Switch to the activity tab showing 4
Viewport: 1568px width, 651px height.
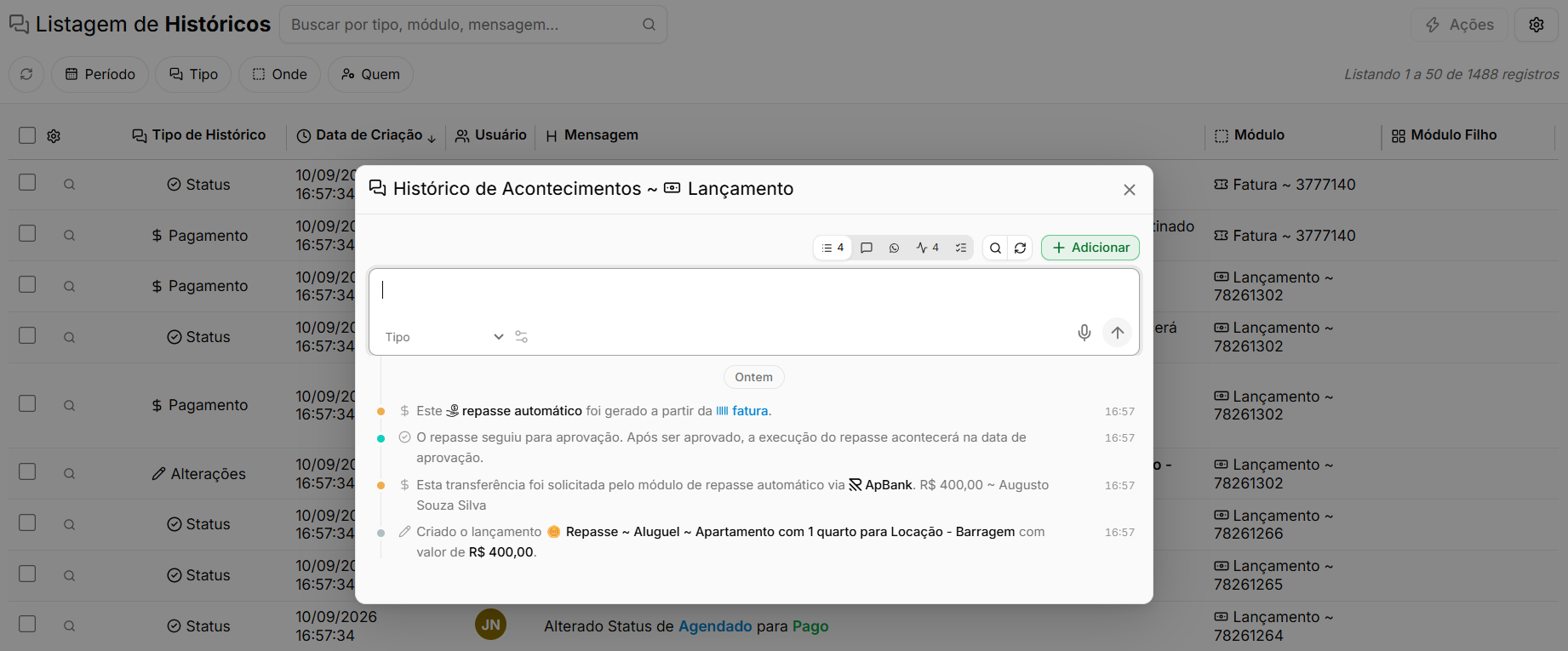927,248
